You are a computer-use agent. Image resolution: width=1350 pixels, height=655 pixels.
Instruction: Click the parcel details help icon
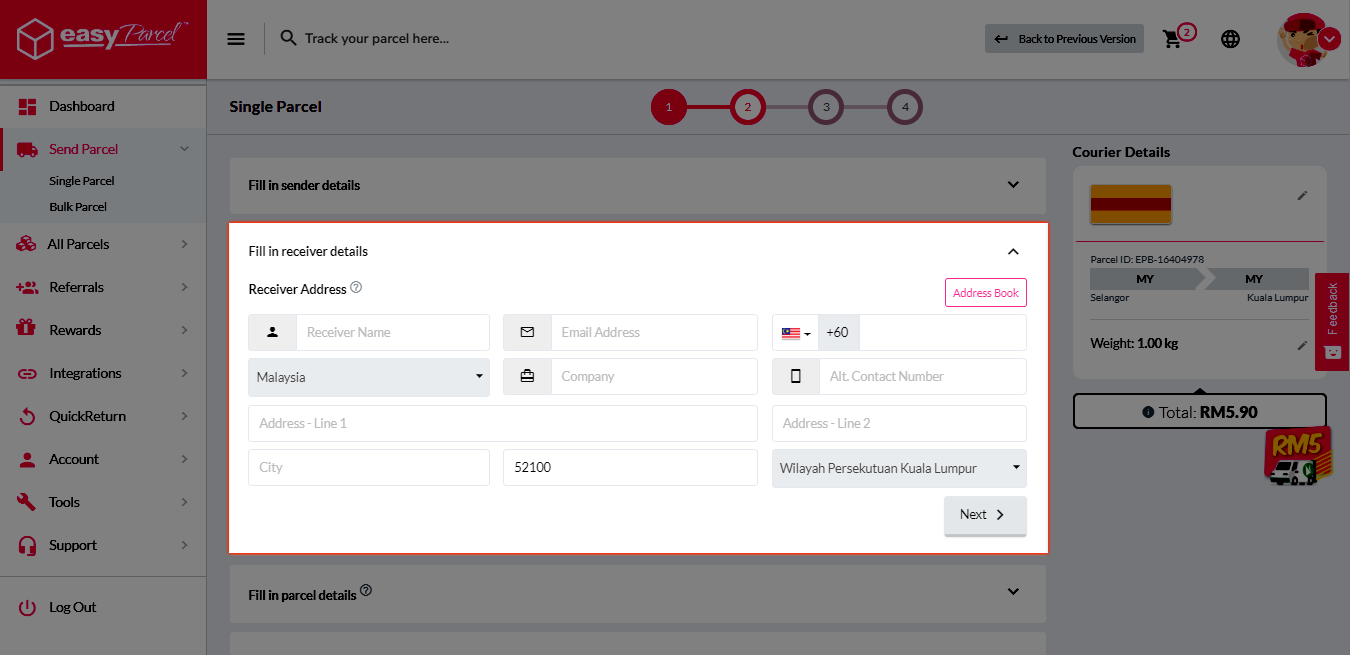[366, 591]
